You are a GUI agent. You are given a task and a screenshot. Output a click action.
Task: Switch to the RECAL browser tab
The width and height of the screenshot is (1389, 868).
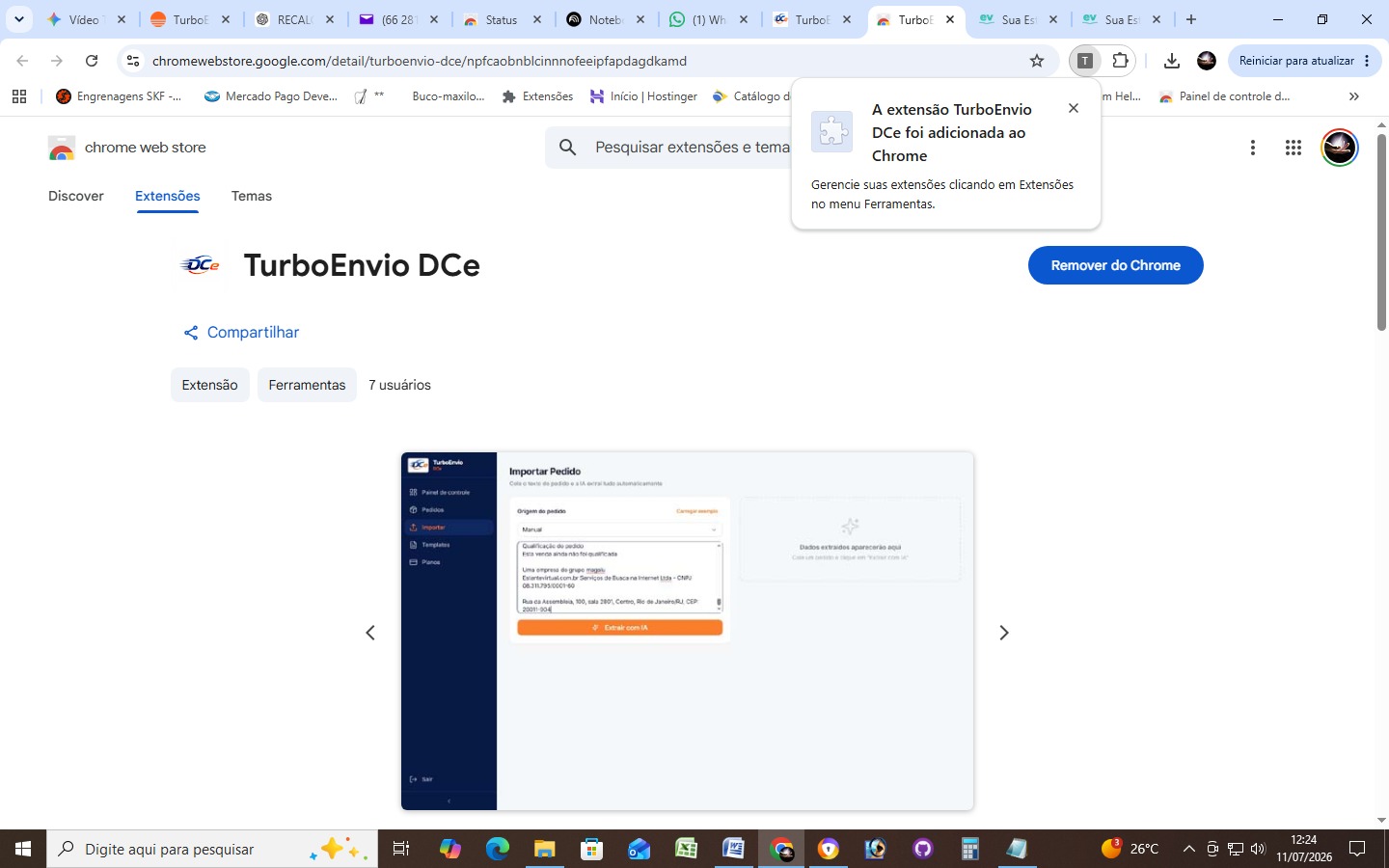point(294,19)
